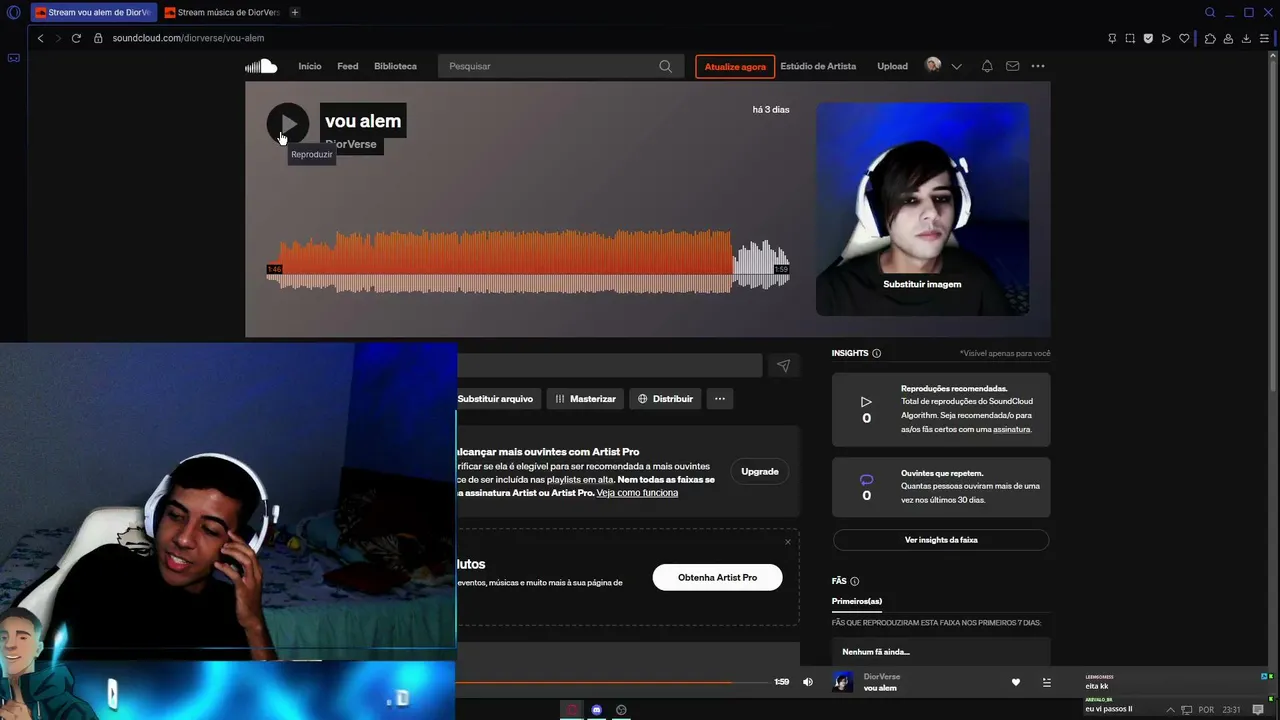This screenshot has height=720, width=1280.
Task: Click the Masterizar button
Action: (585, 399)
